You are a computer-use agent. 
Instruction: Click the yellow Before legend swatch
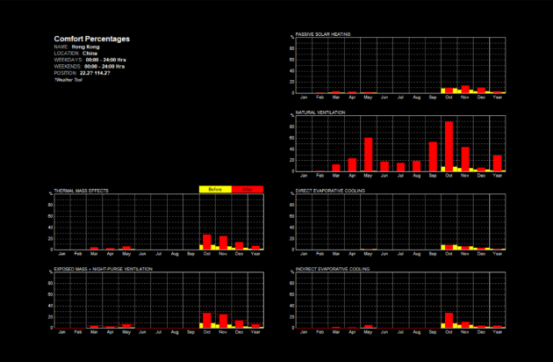coord(215,190)
